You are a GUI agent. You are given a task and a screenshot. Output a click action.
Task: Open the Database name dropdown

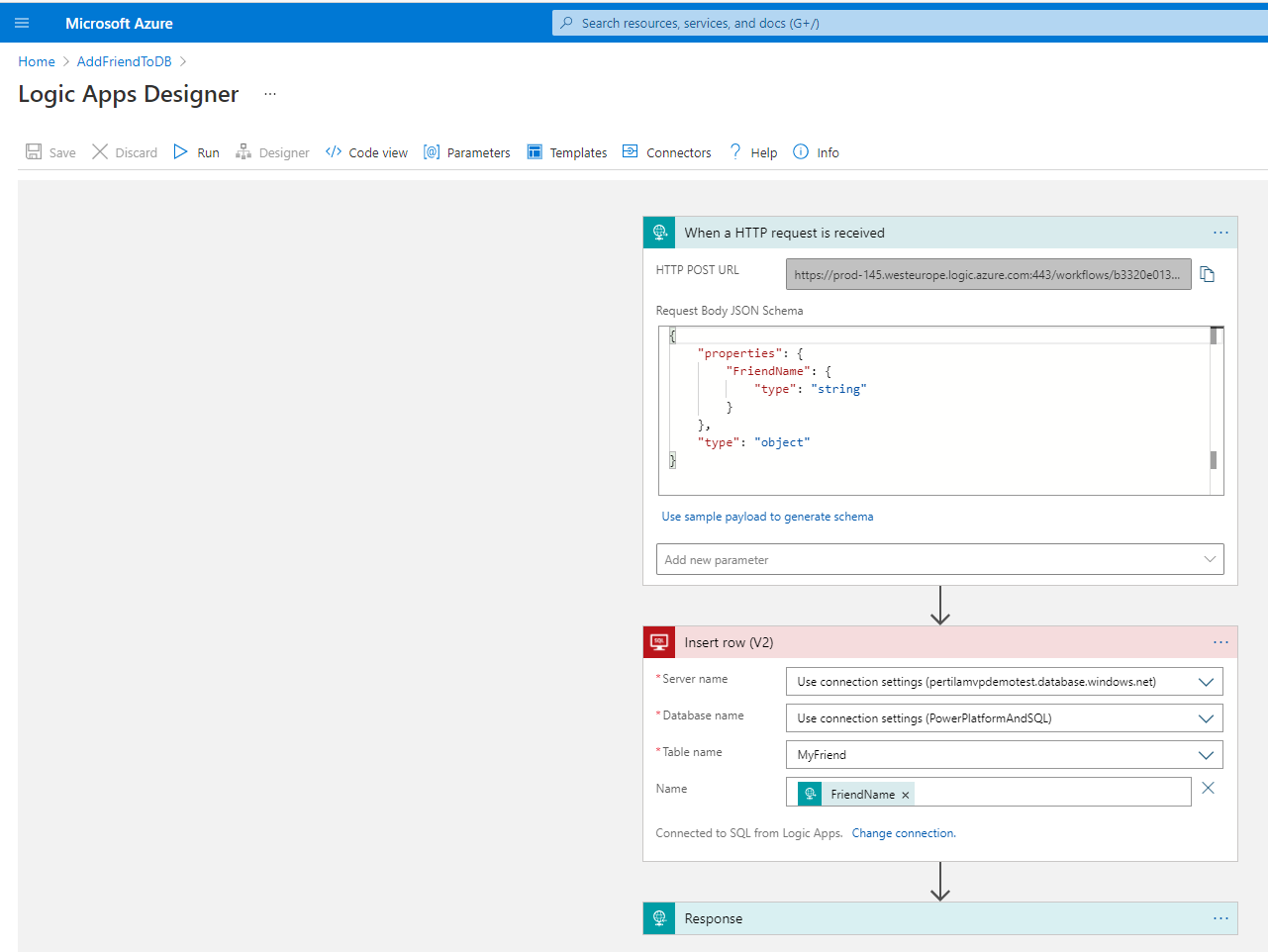1206,718
